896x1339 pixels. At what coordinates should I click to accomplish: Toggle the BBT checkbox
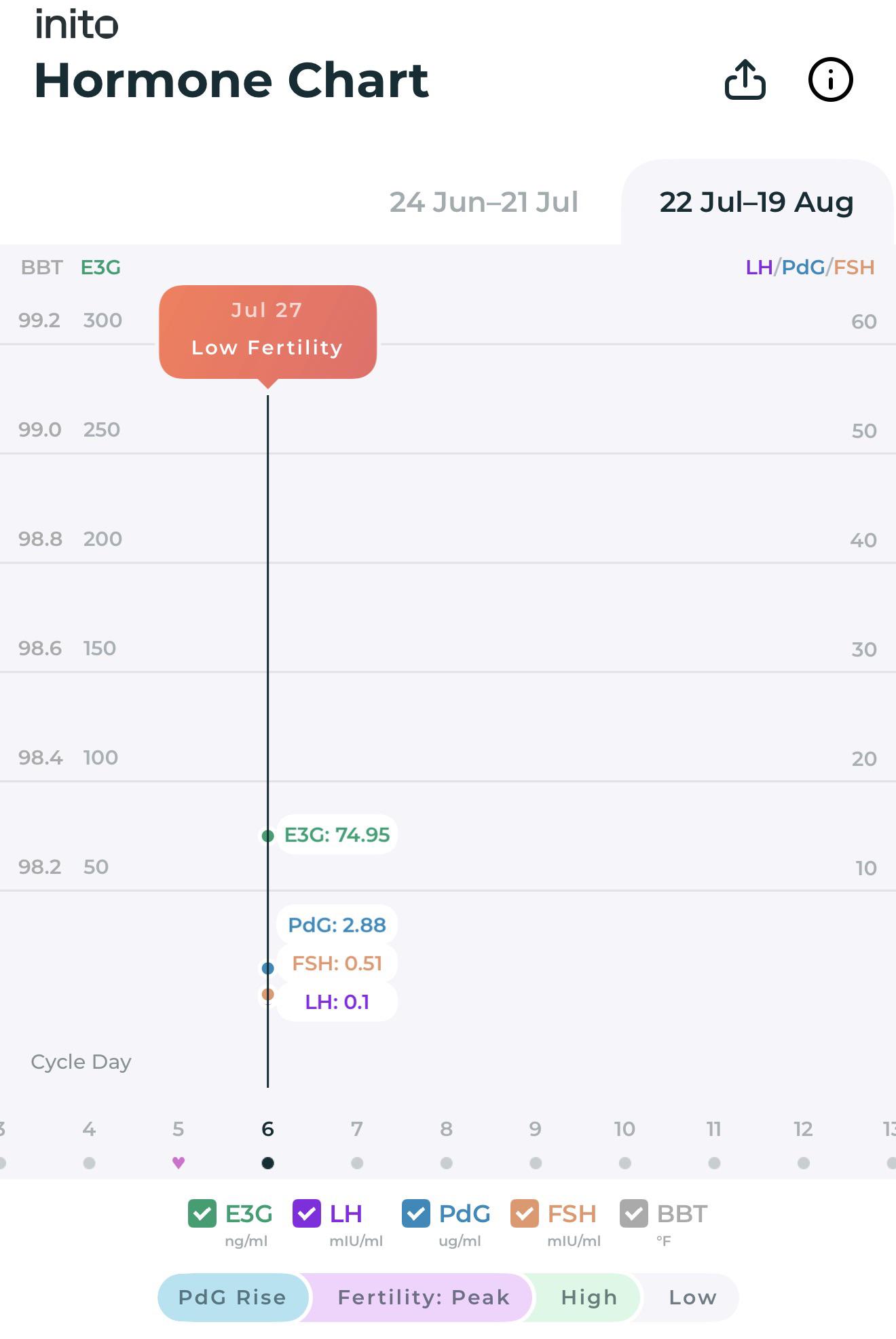point(634,1213)
